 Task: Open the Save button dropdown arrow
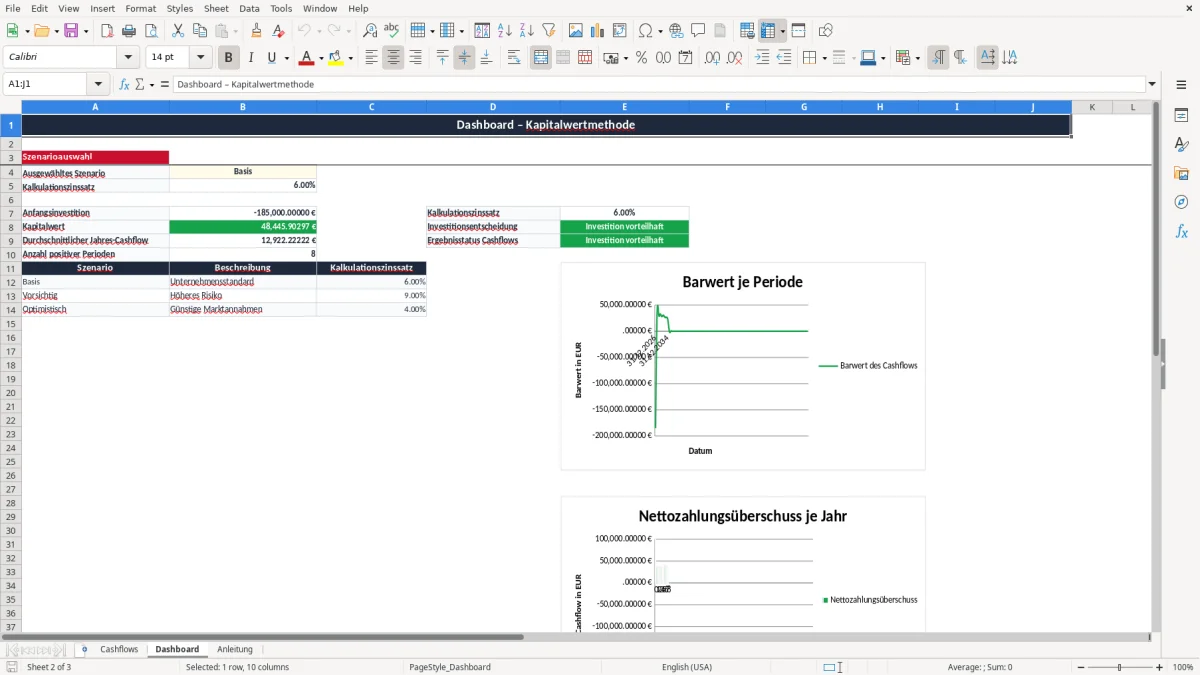[x=86, y=31]
